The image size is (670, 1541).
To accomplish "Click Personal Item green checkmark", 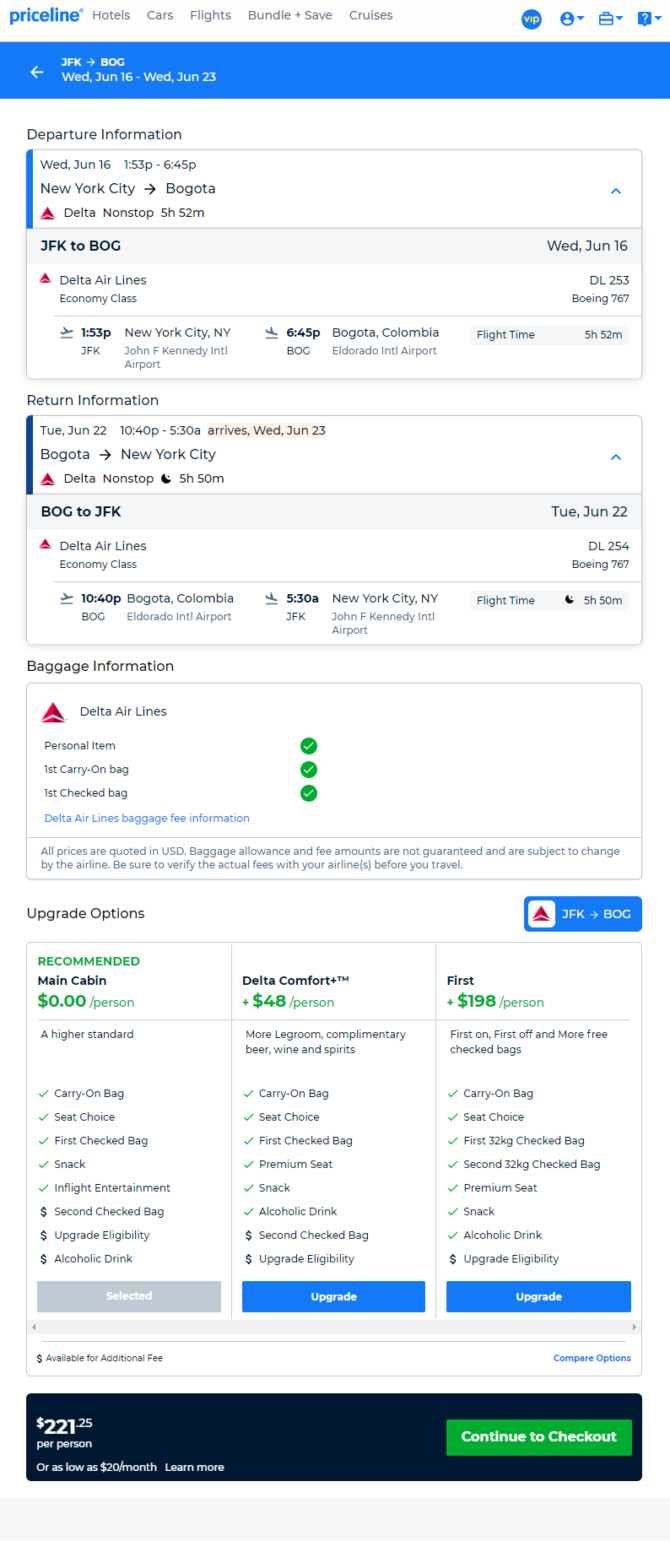I will (309, 746).
